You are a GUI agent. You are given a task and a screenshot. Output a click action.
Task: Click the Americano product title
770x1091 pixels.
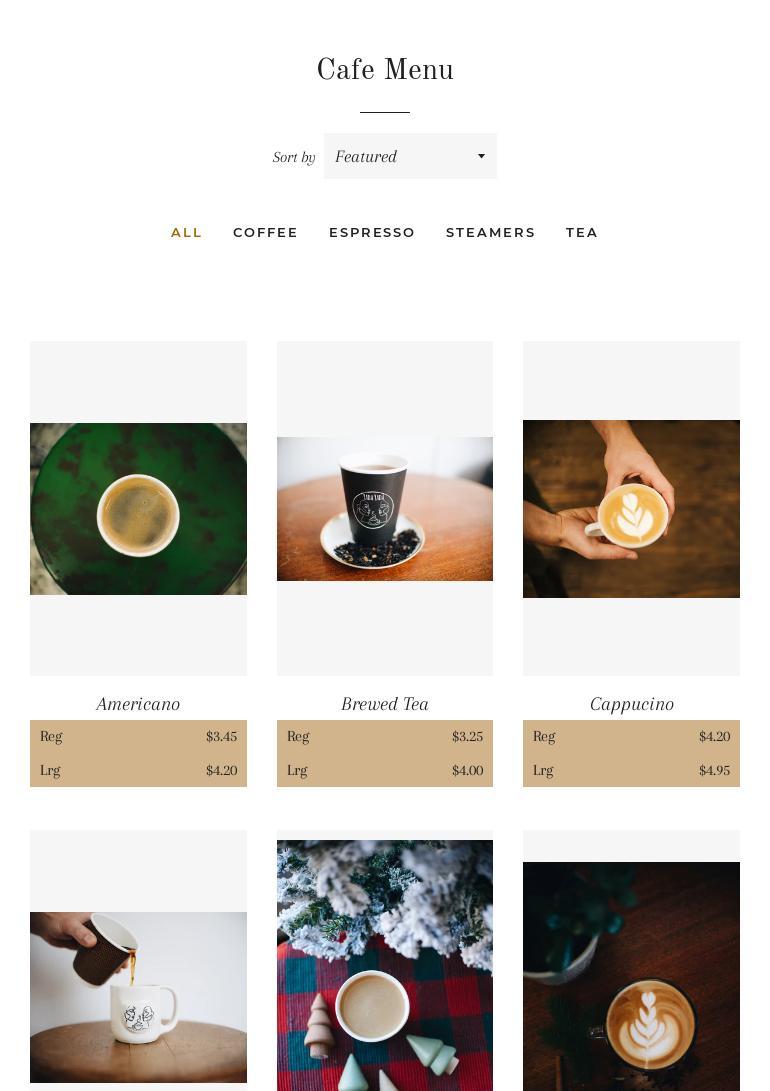(138, 704)
